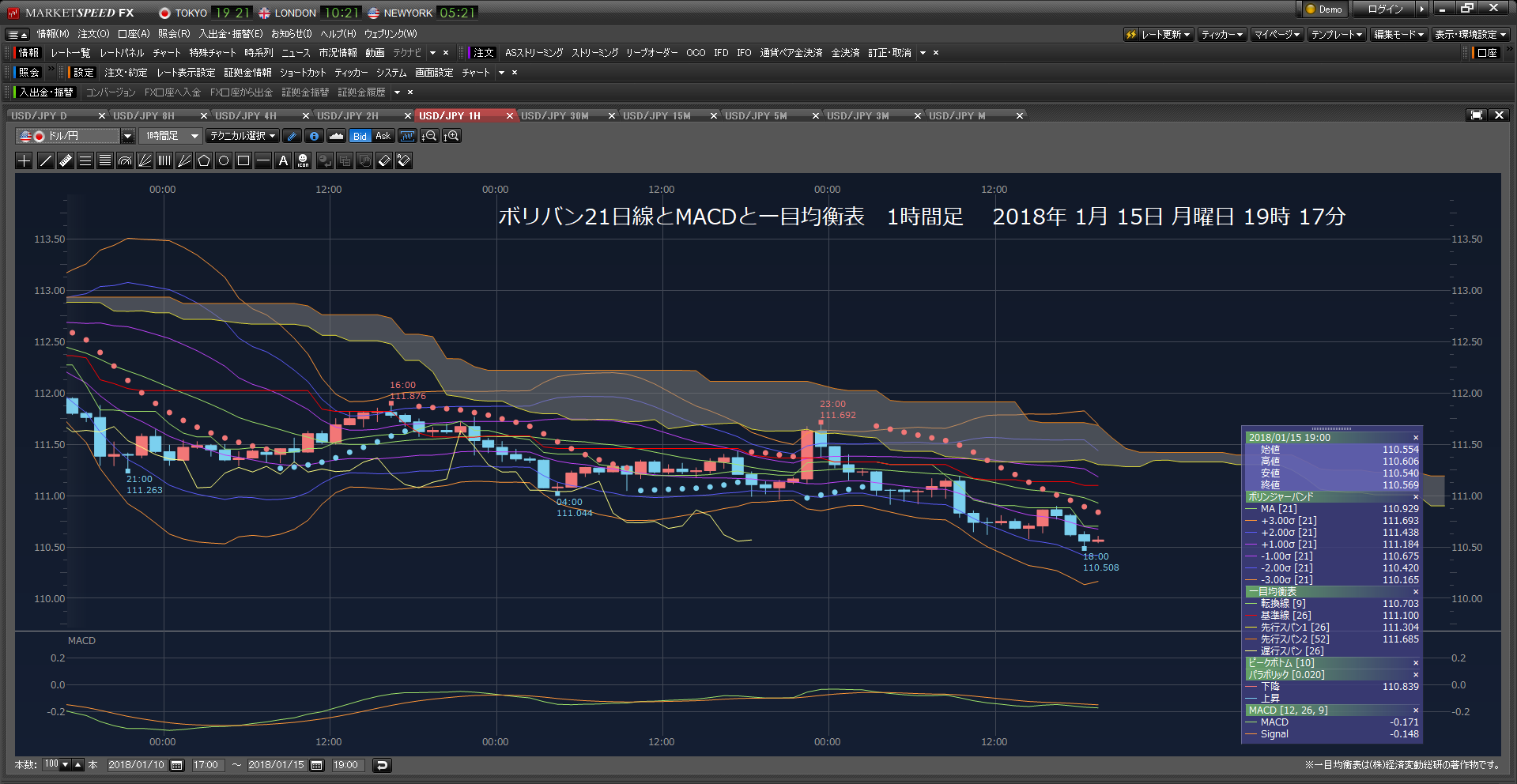The width and height of the screenshot is (1517, 784).
Task: Click the return arrow apply button
Action: (382, 765)
